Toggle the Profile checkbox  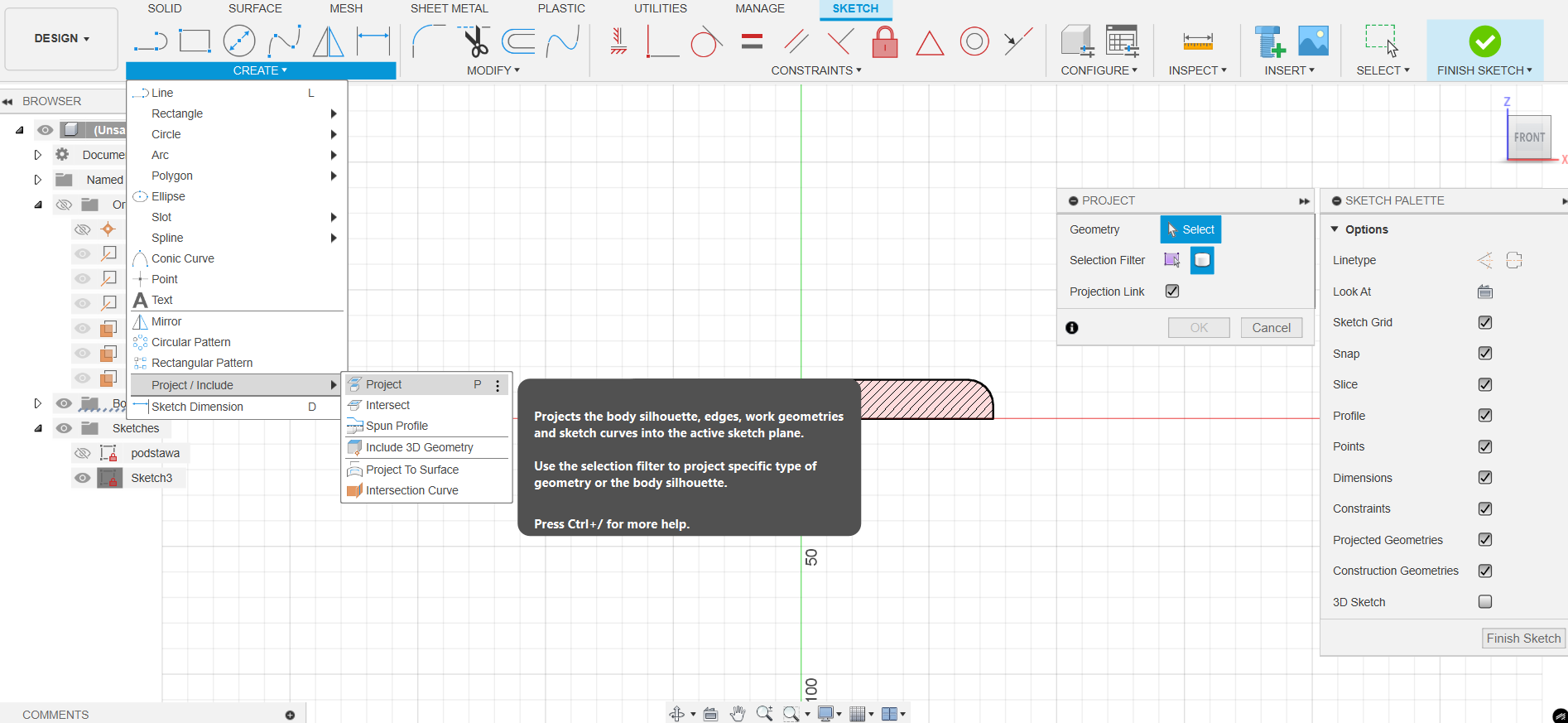pyautogui.click(x=1485, y=415)
